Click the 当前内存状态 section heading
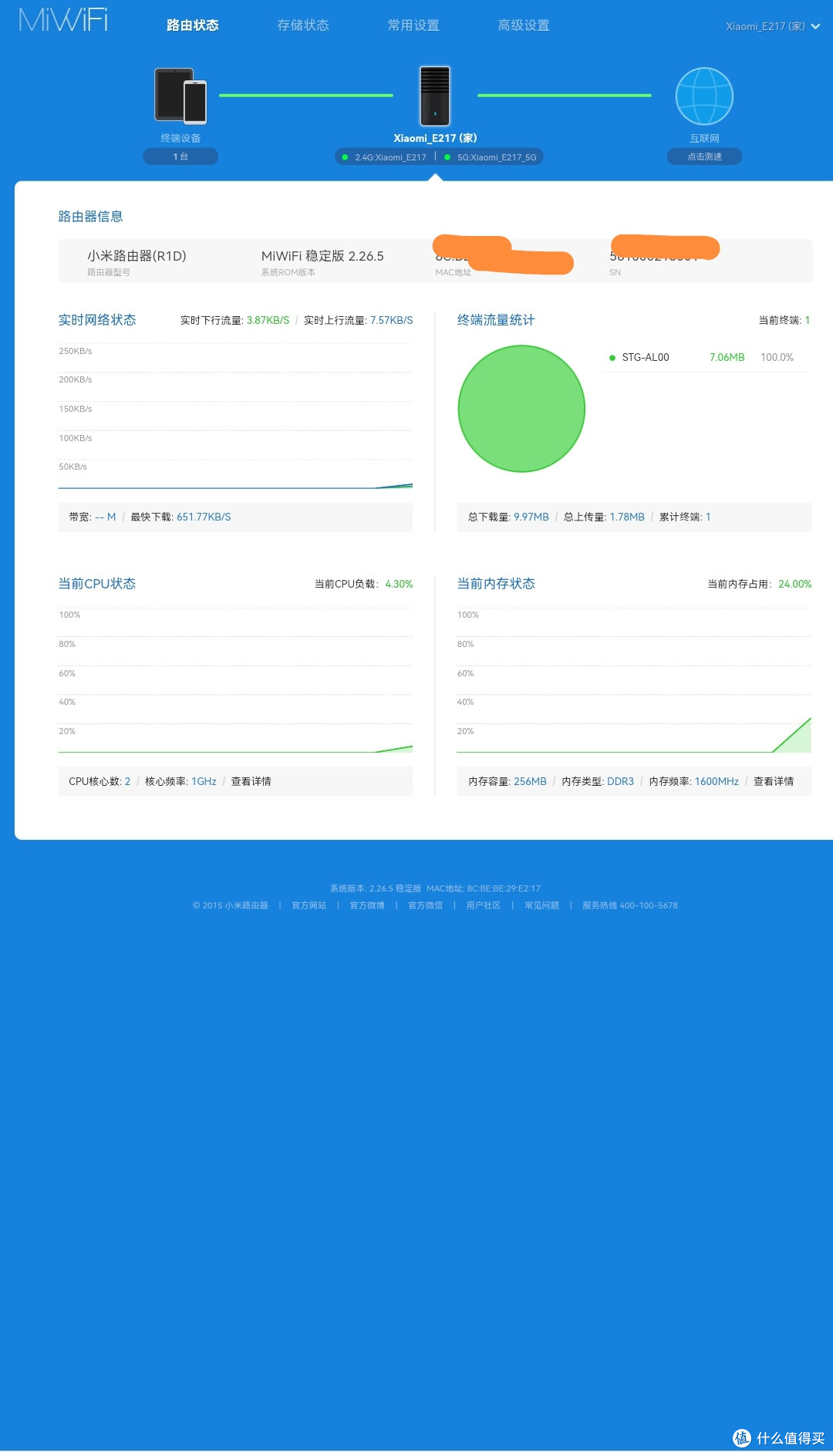Viewport: 833px width, 1456px height. (x=496, y=584)
